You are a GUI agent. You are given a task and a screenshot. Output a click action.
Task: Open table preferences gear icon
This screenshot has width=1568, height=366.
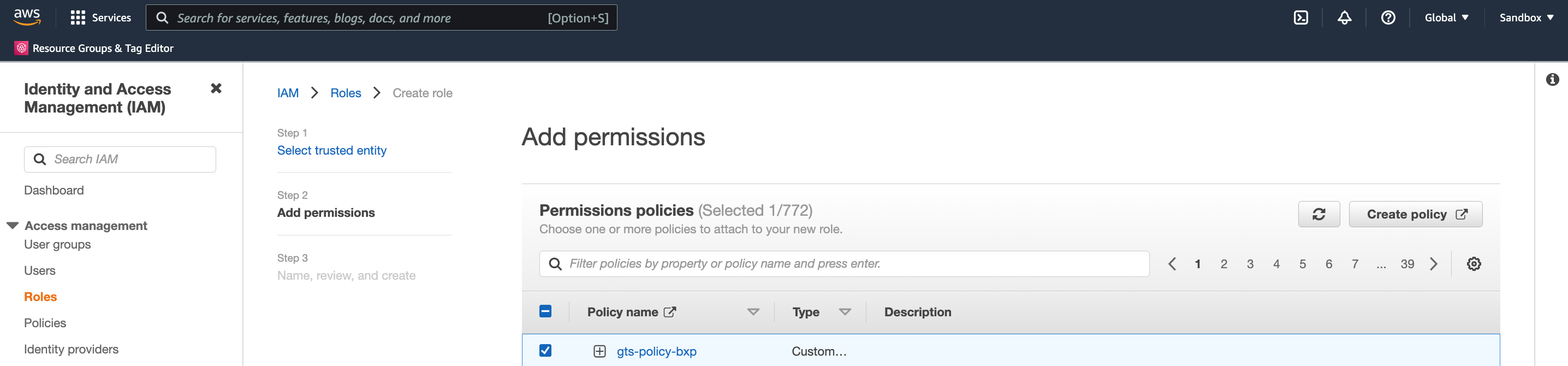(x=1474, y=263)
